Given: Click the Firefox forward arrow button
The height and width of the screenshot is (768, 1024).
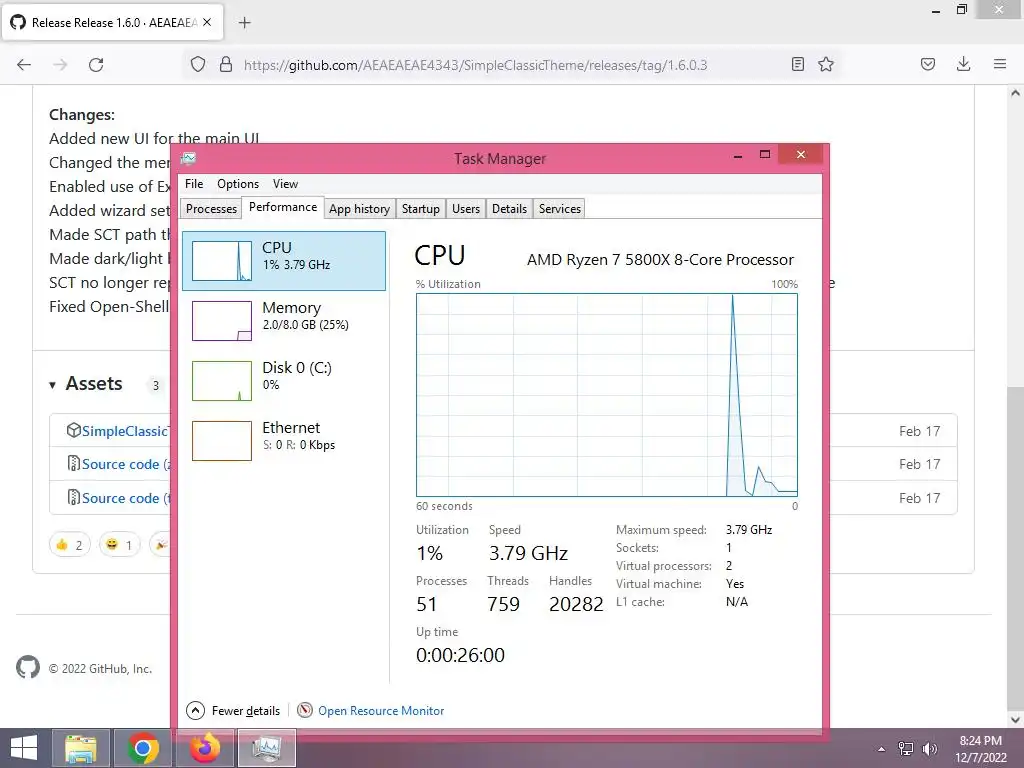Looking at the screenshot, I should [60, 65].
